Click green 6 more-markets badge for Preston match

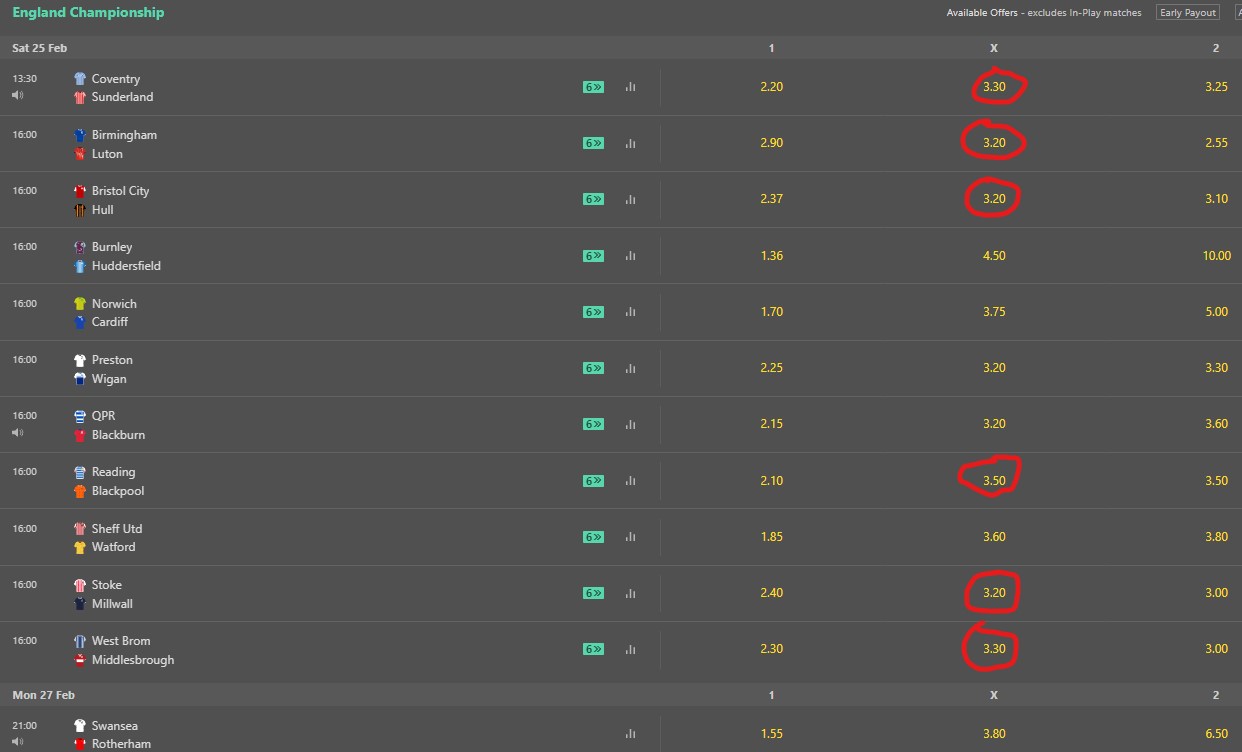coord(593,368)
